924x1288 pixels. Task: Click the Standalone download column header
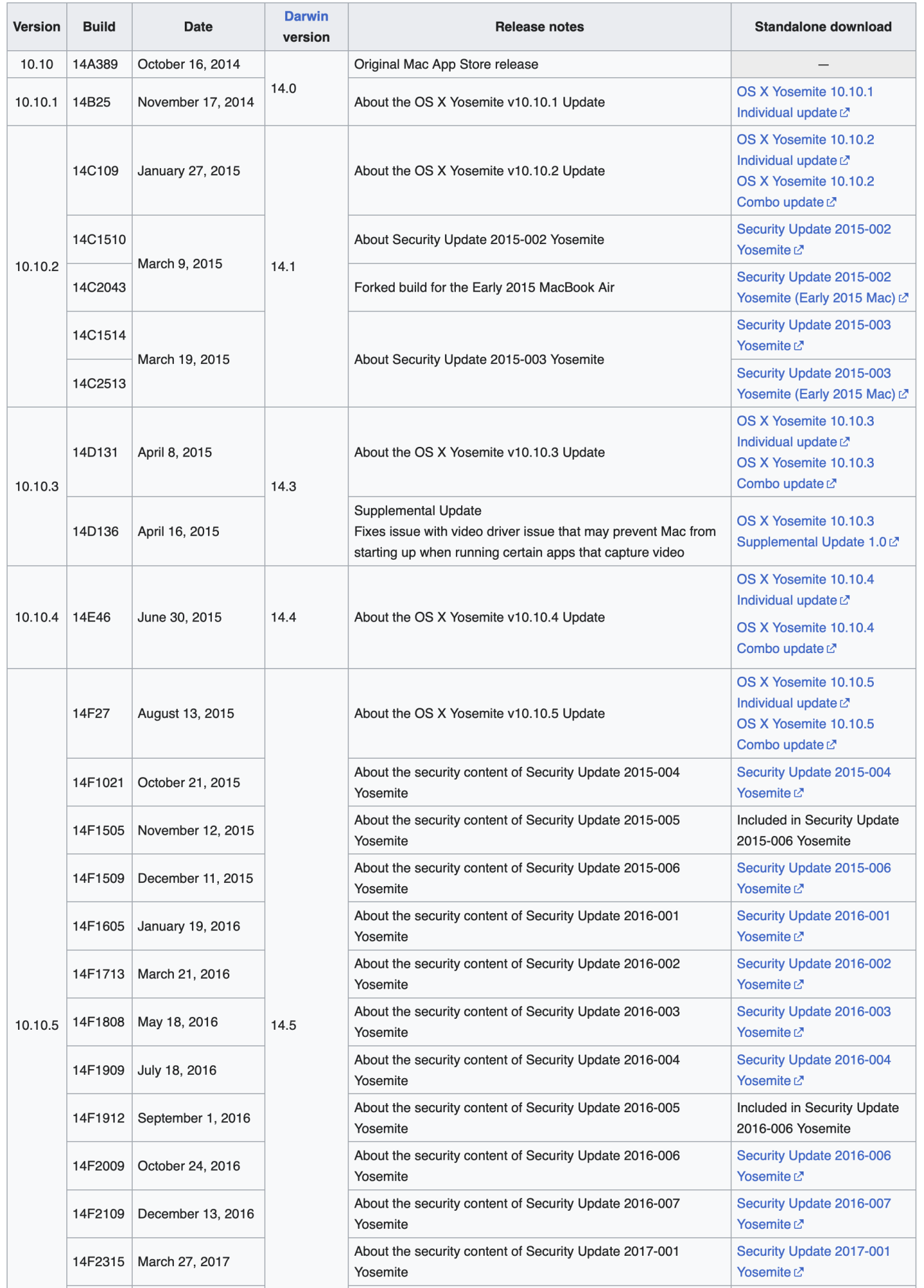(x=823, y=26)
